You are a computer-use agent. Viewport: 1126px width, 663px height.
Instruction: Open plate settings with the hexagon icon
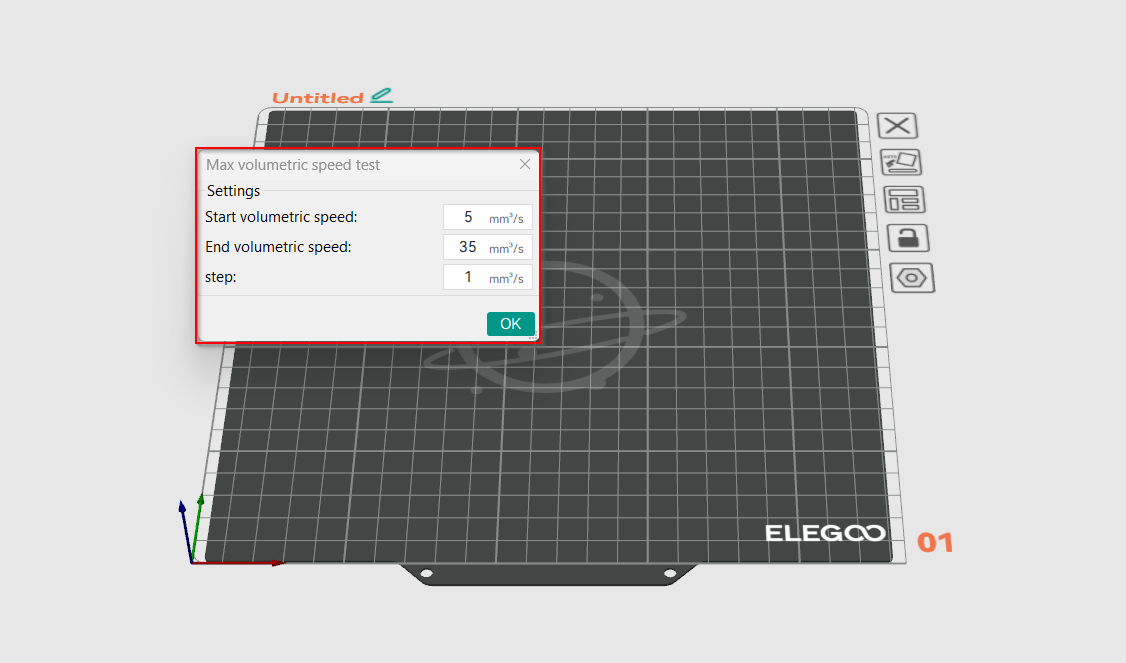[x=912, y=278]
